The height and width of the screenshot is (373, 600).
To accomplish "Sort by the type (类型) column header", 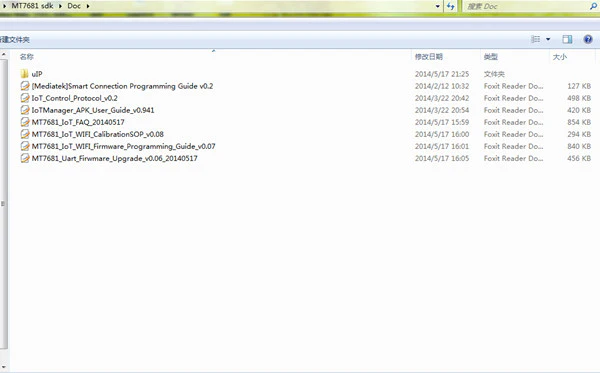I will click(x=491, y=57).
